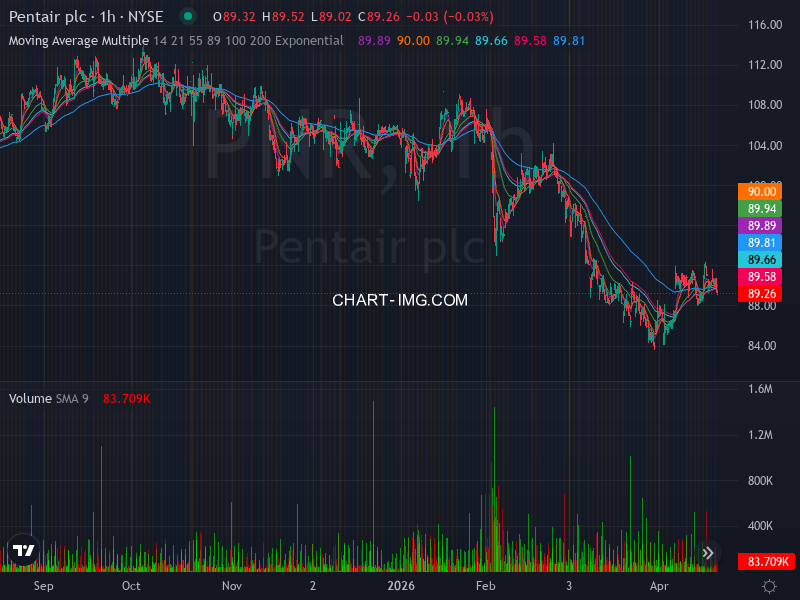The image size is (800, 600).
Task: Click the O89.32 open value
Action: [234, 17]
